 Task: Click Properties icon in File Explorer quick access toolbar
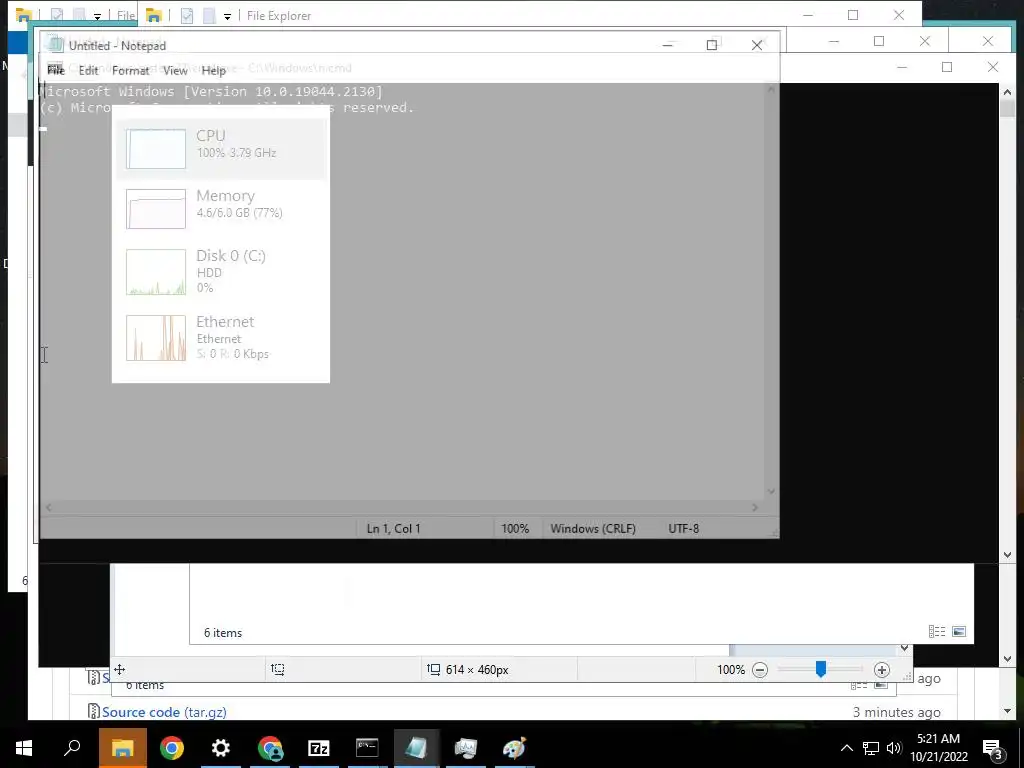[187, 15]
